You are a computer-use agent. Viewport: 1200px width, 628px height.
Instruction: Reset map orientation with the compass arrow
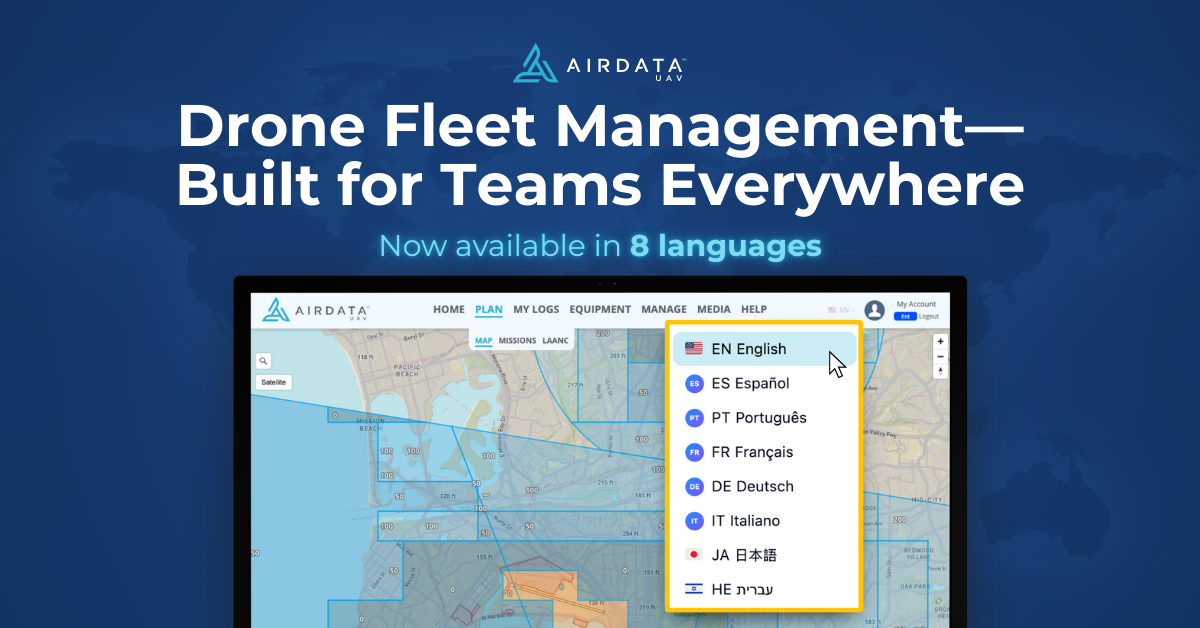pyautogui.click(x=940, y=371)
